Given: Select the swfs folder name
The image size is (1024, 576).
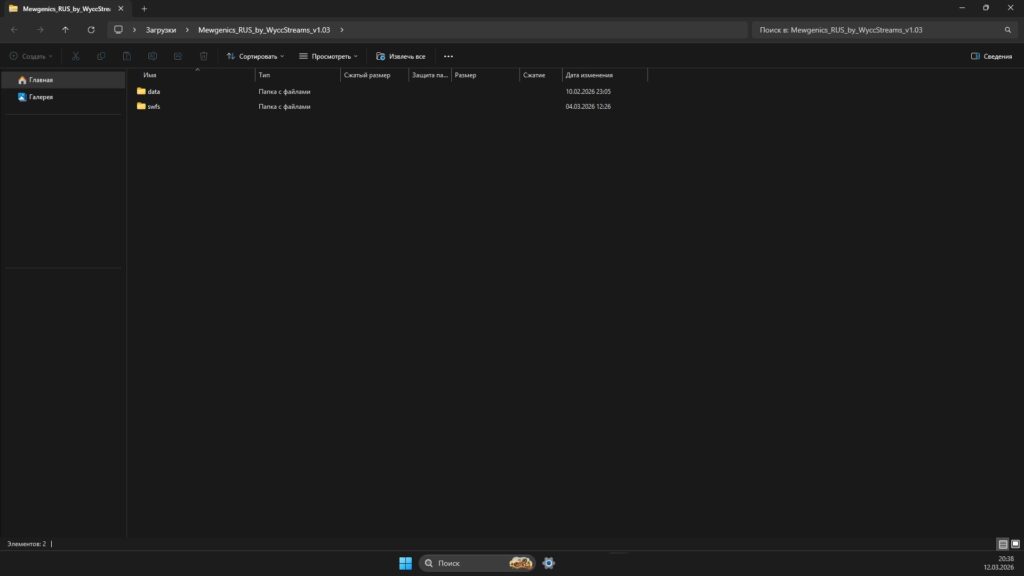Looking at the screenshot, I should [153, 106].
